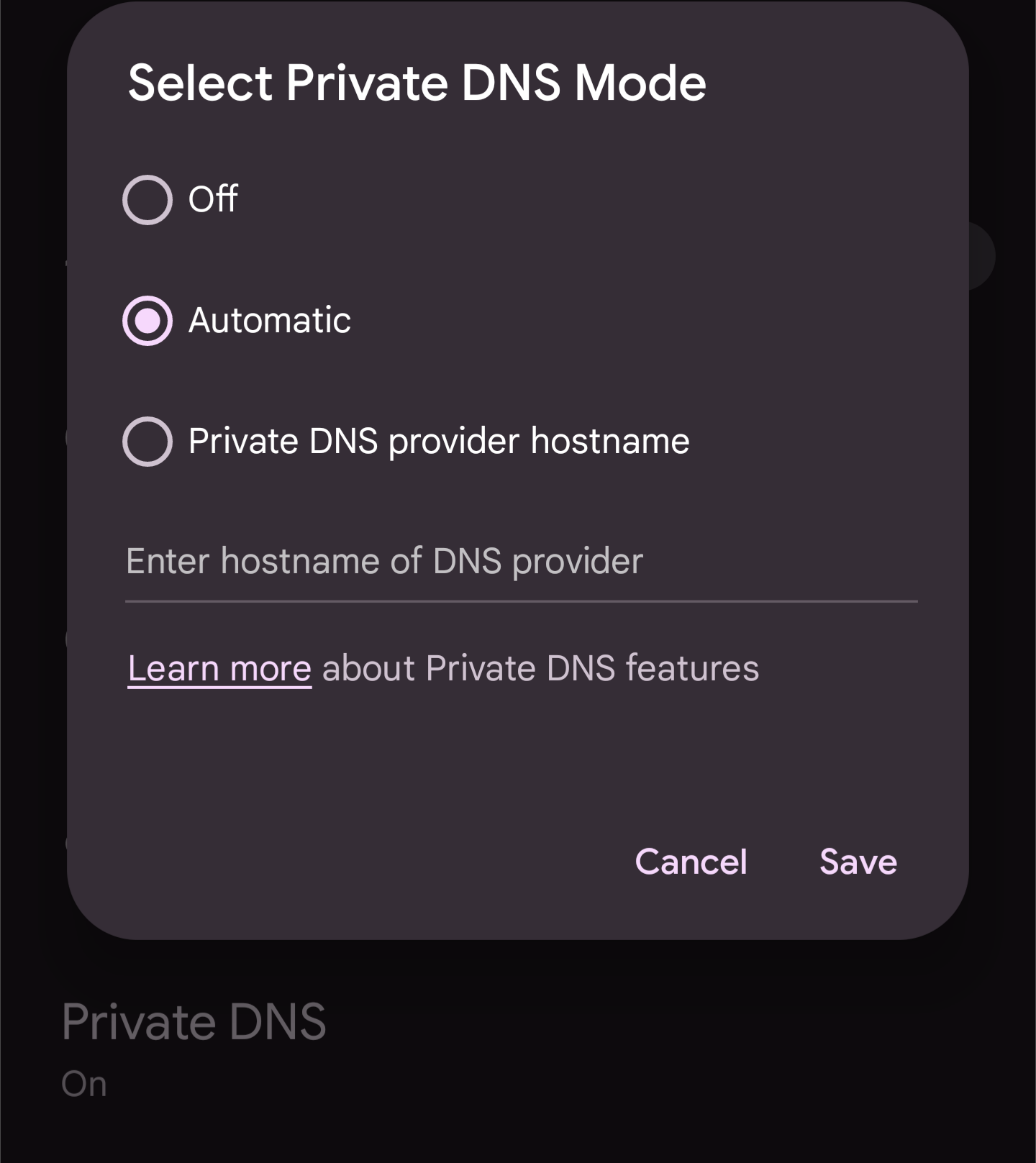The image size is (1036, 1163).
Task: Click the 'Off' option label text
Action: [213, 199]
